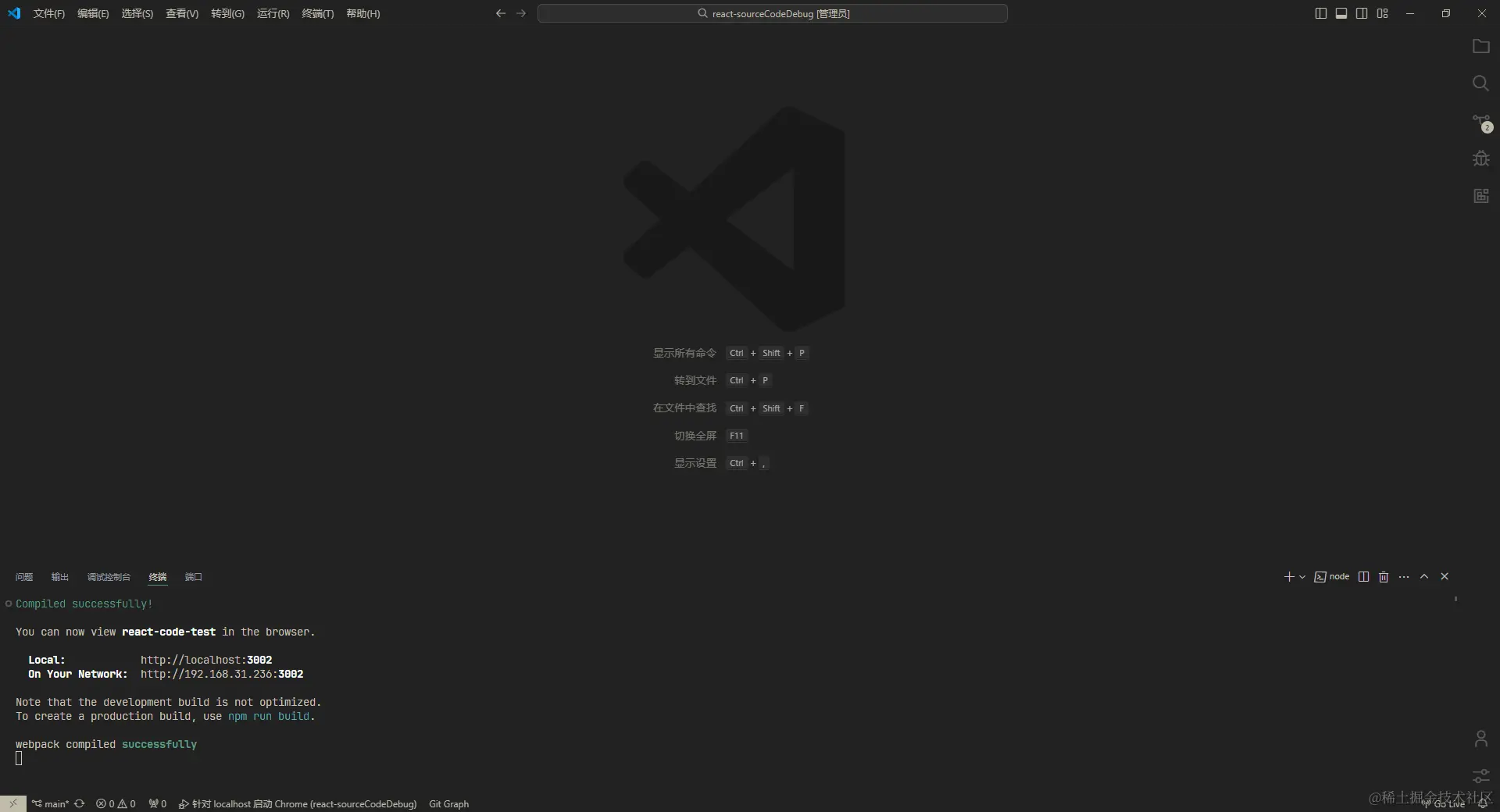Toggle the secondary side bar layout
This screenshot has height=812, width=1500.
point(1362,13)
